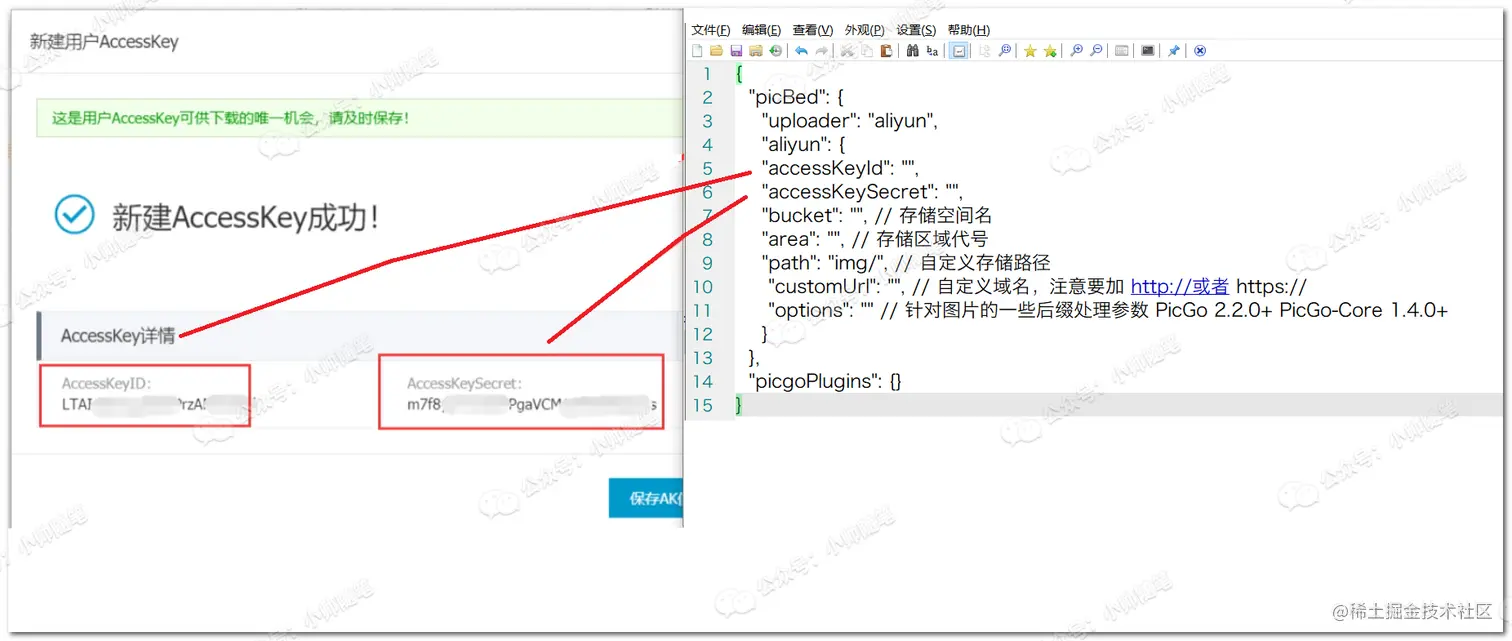Zoom out with the minus magnifier
This screenshot has height=641, width=1512.
pos(1095,50)
